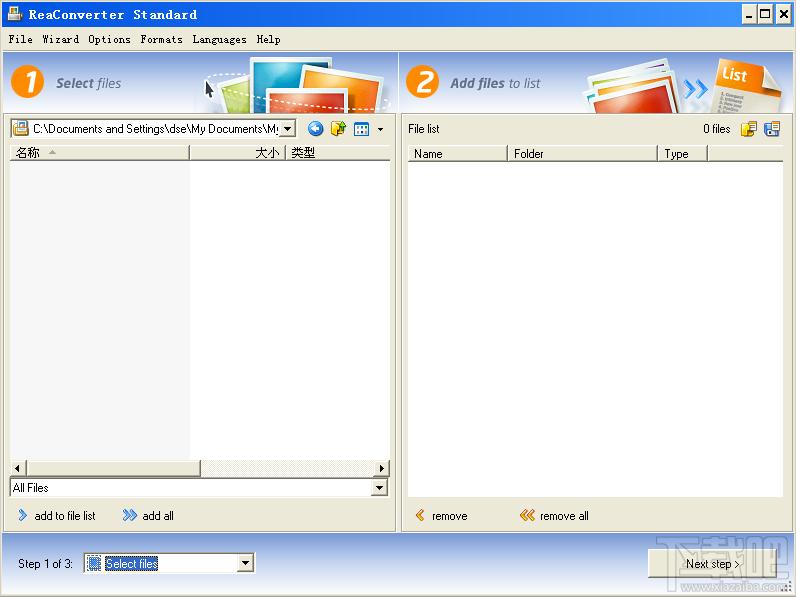Sort by 类型 column header

click(338, 152)
